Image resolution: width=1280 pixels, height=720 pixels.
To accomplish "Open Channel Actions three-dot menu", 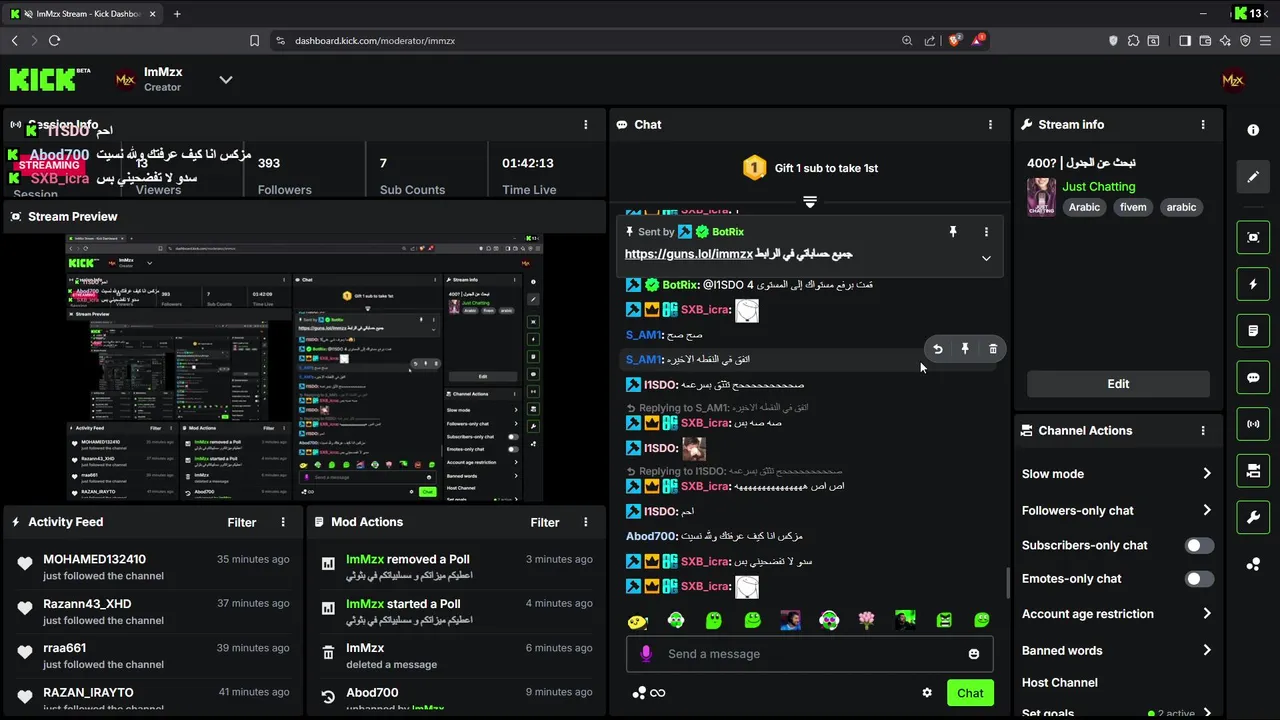I will coord(1203,431).
